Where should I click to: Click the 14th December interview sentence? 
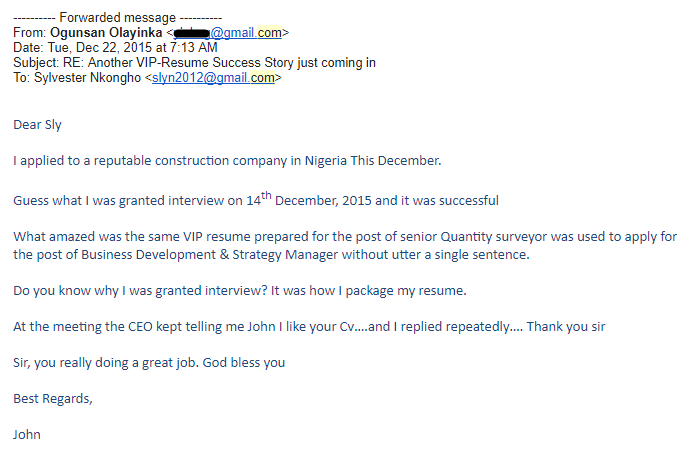[256, 199]
